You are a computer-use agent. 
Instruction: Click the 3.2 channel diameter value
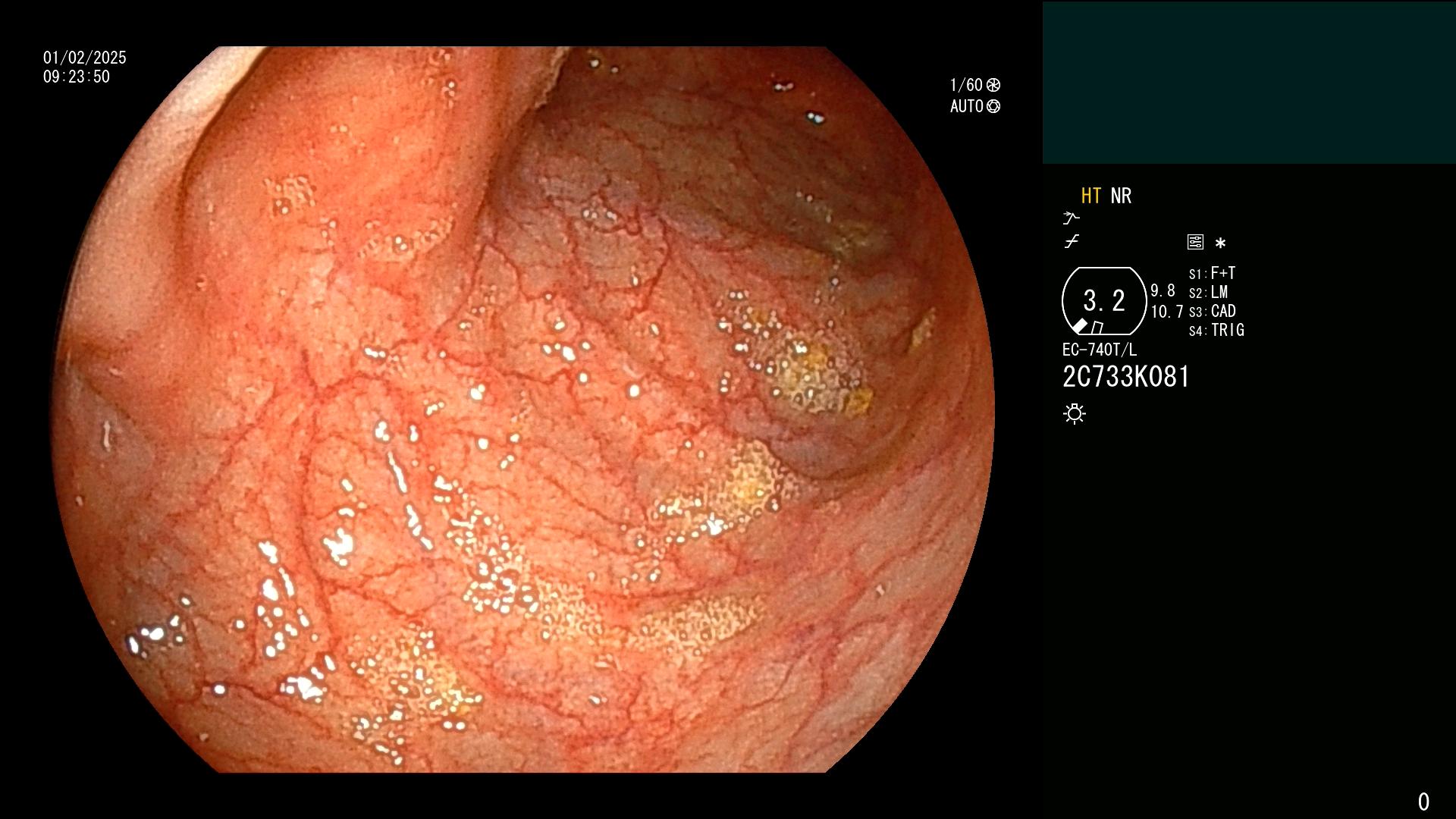click(x=1104, y=301)
